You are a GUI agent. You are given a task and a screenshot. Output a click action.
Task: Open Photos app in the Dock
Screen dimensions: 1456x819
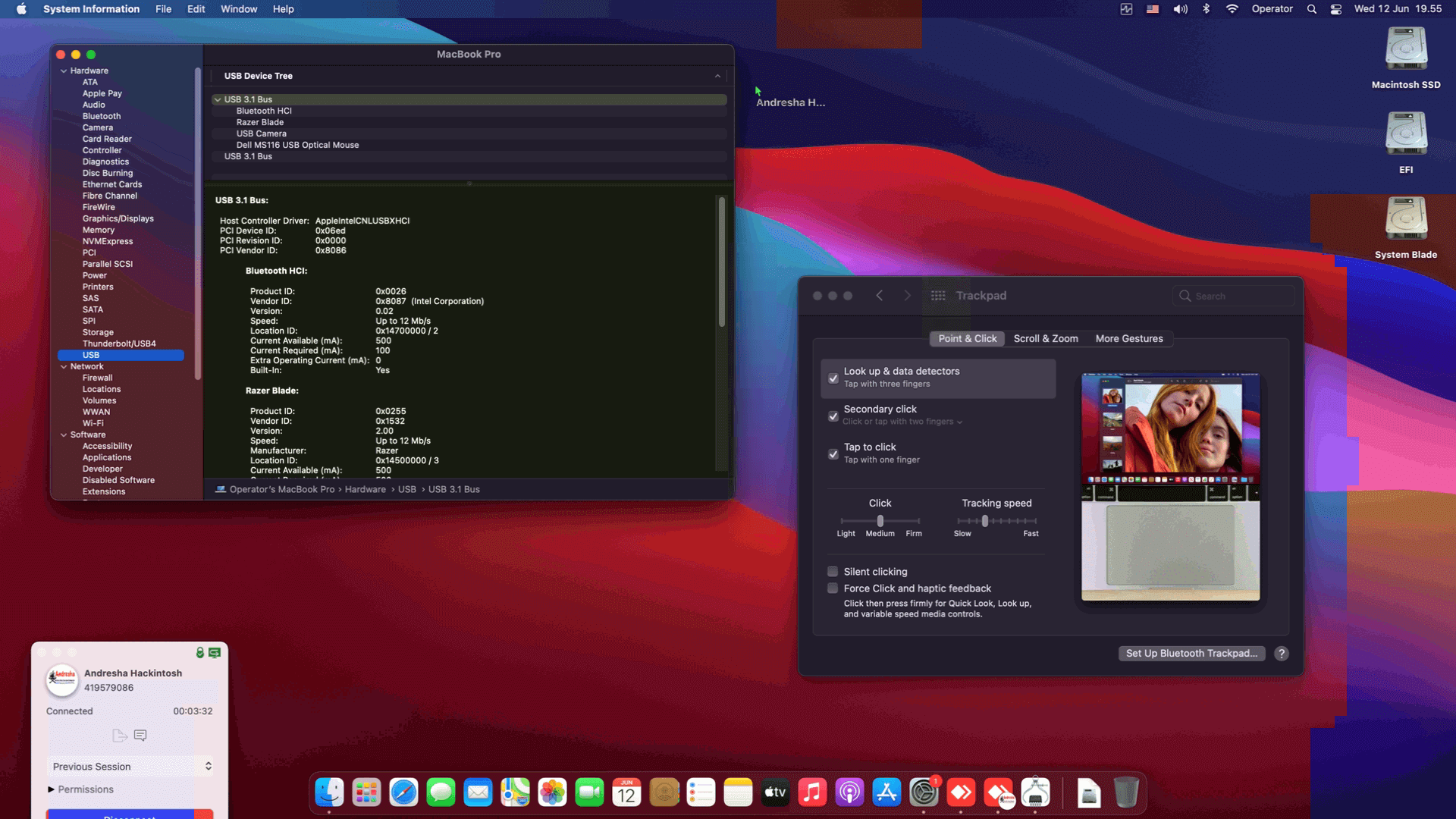pos(552,793)
